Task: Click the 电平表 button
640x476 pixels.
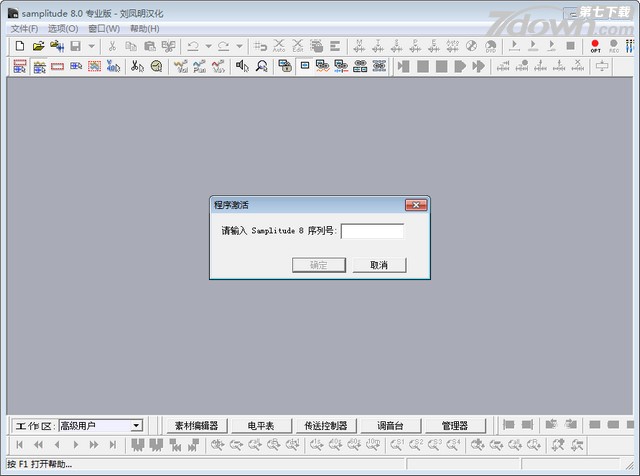Action: 261,426
